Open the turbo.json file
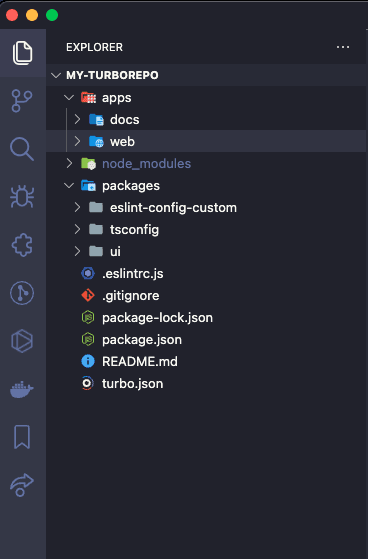Screen dimensions: 368x559 tap(133, 384)
